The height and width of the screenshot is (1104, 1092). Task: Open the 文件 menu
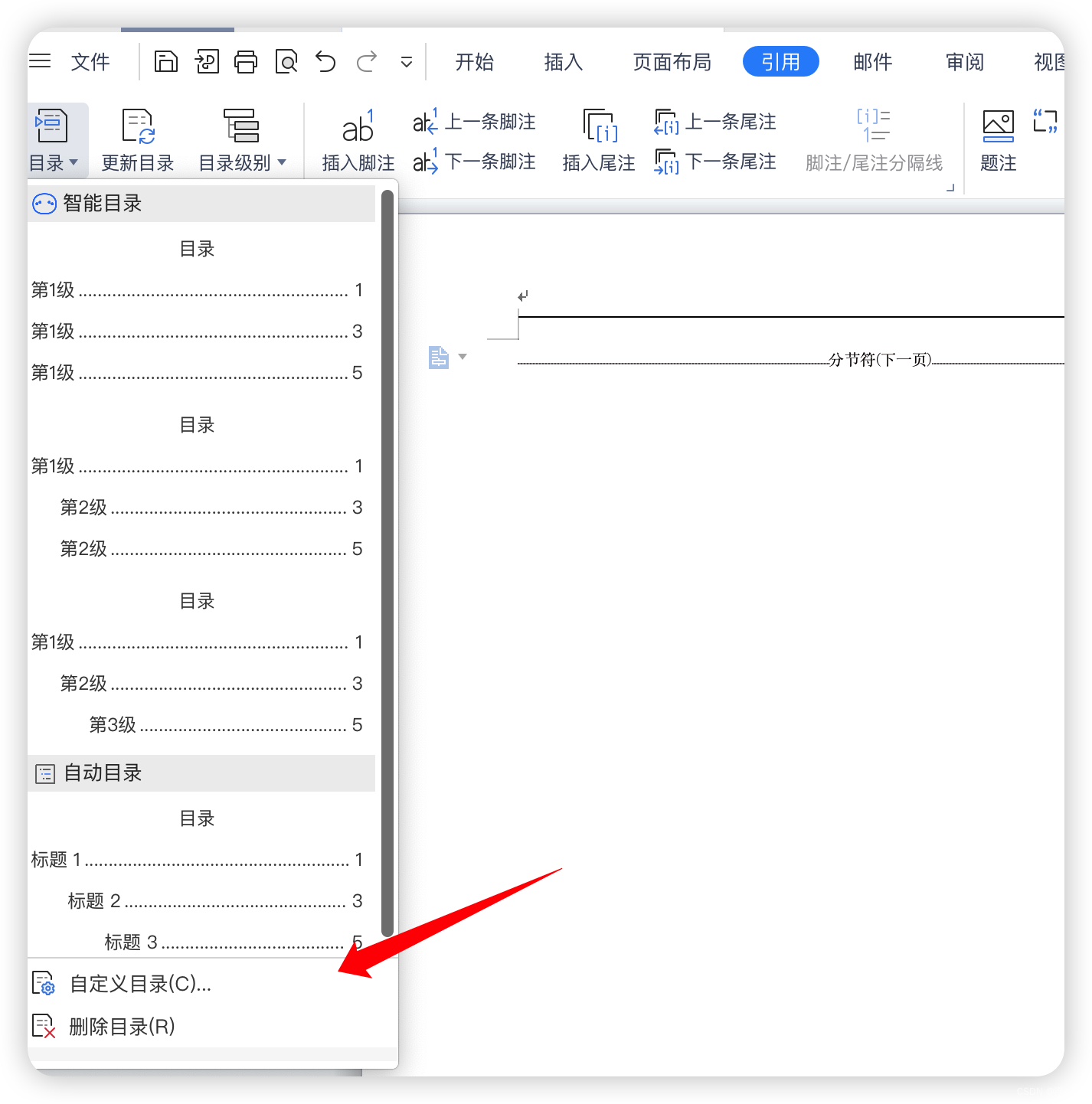pos(90,62)
